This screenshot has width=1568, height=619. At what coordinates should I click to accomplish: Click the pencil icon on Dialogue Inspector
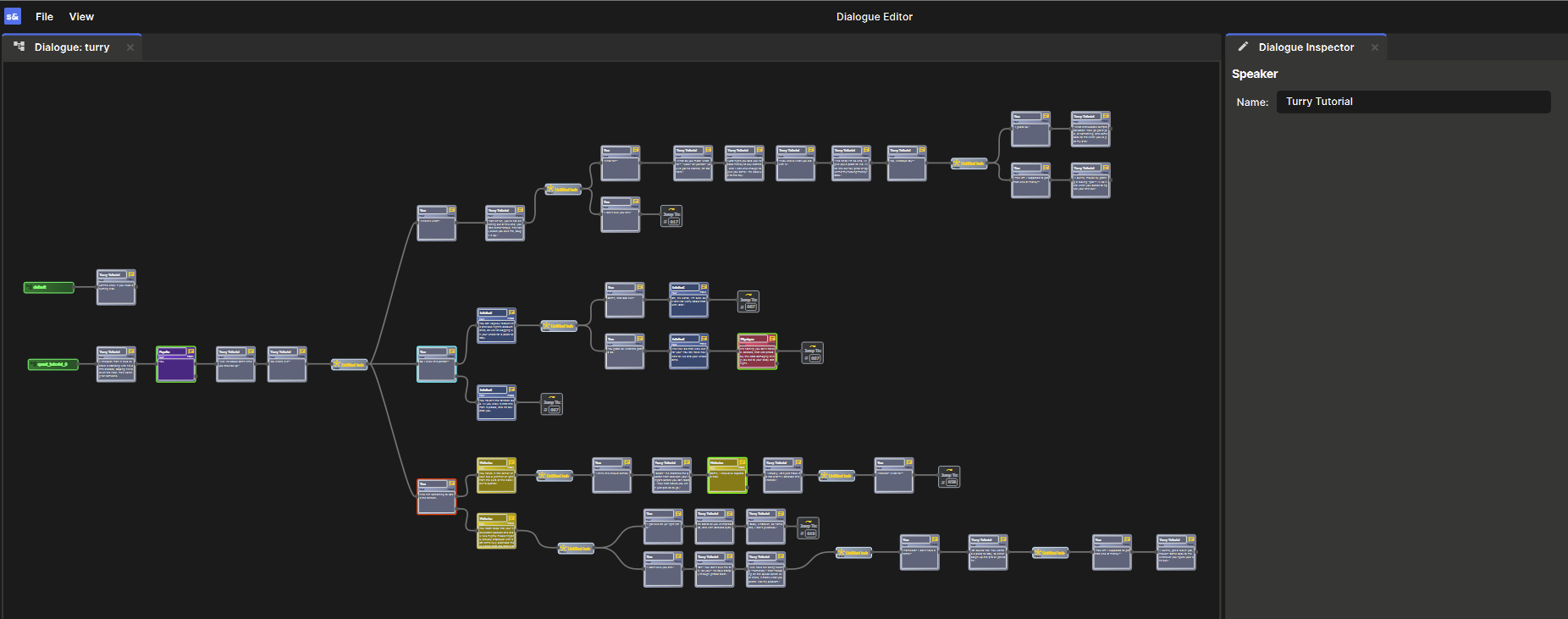[x=1243, y=47]
